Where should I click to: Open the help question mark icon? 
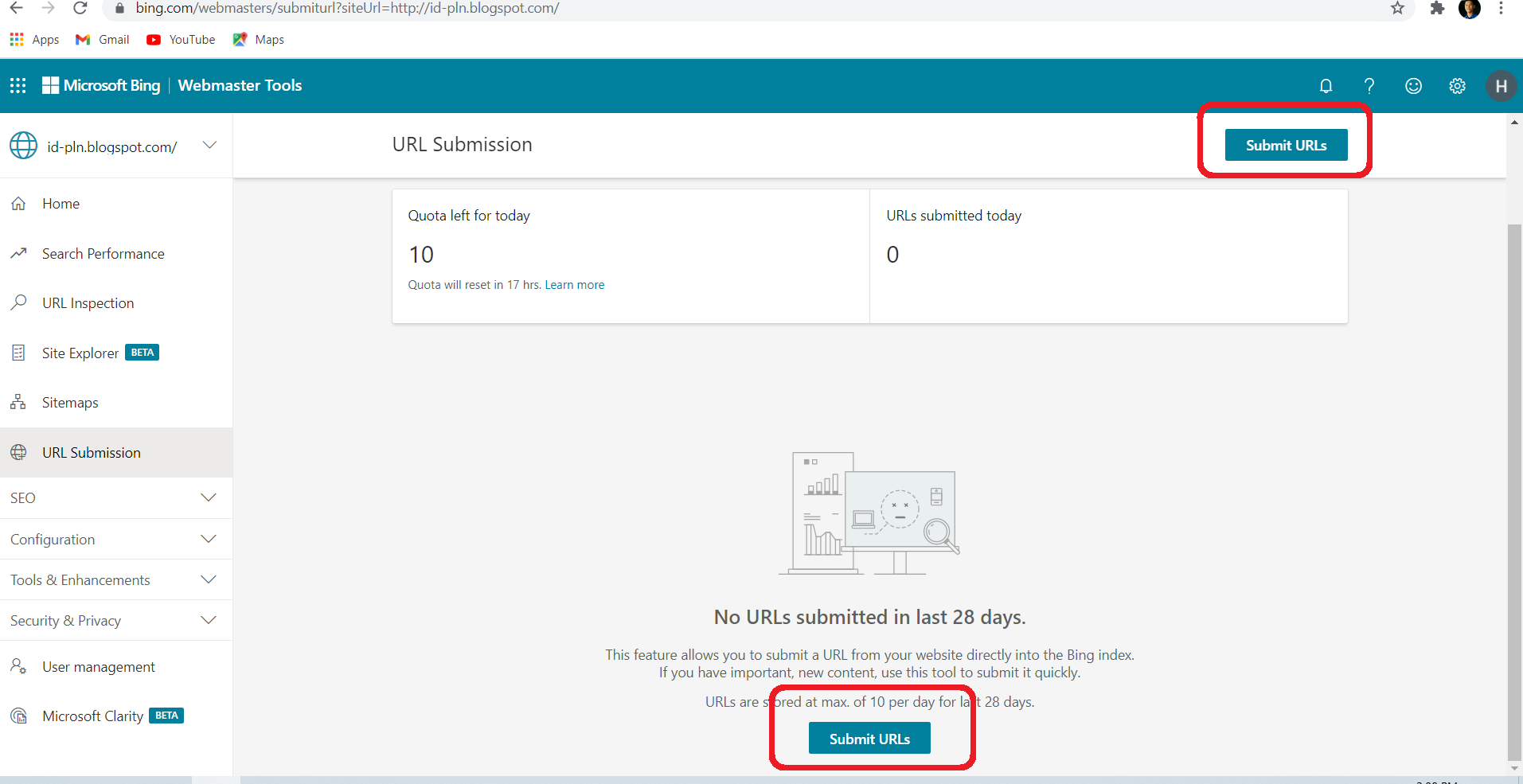point(1369,86)
